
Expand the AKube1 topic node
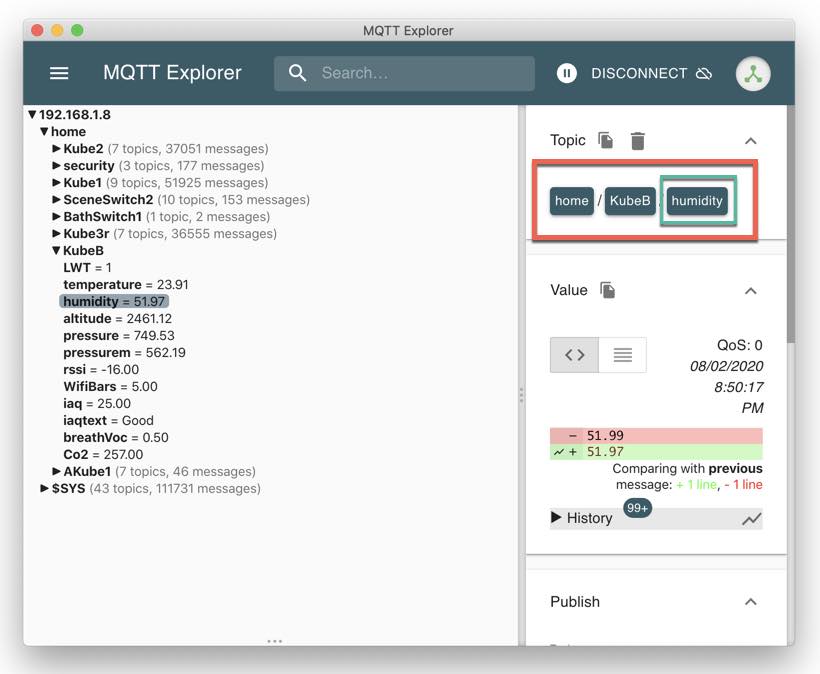coord(56,472)
